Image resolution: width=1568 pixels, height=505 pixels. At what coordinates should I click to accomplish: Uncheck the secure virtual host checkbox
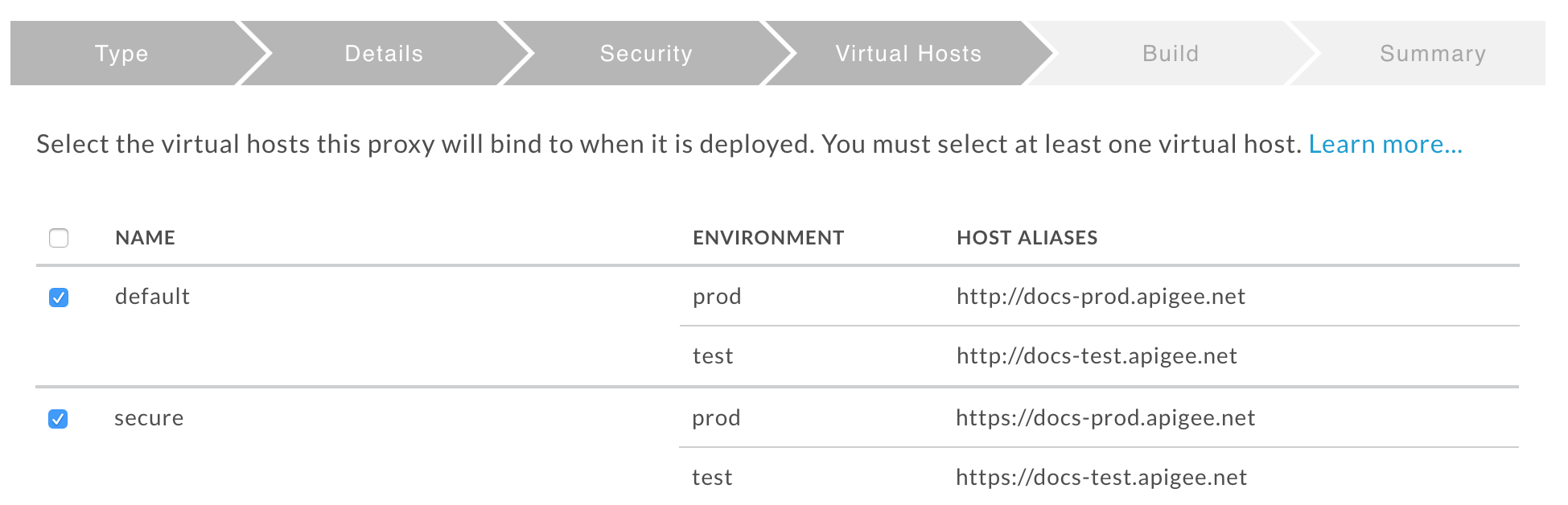click(58, 419)
